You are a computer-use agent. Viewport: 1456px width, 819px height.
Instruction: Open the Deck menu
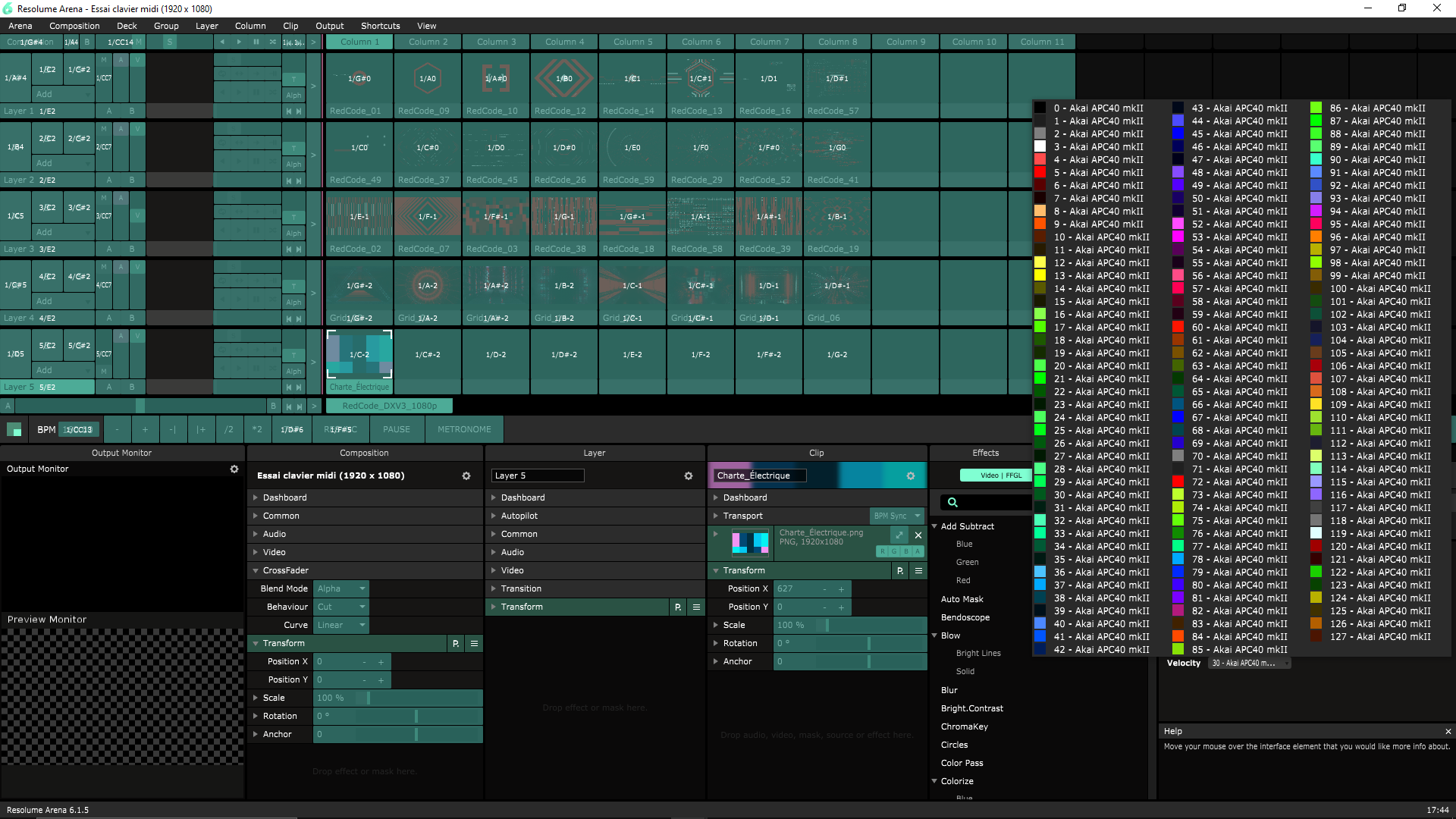[x=127, y=26]
